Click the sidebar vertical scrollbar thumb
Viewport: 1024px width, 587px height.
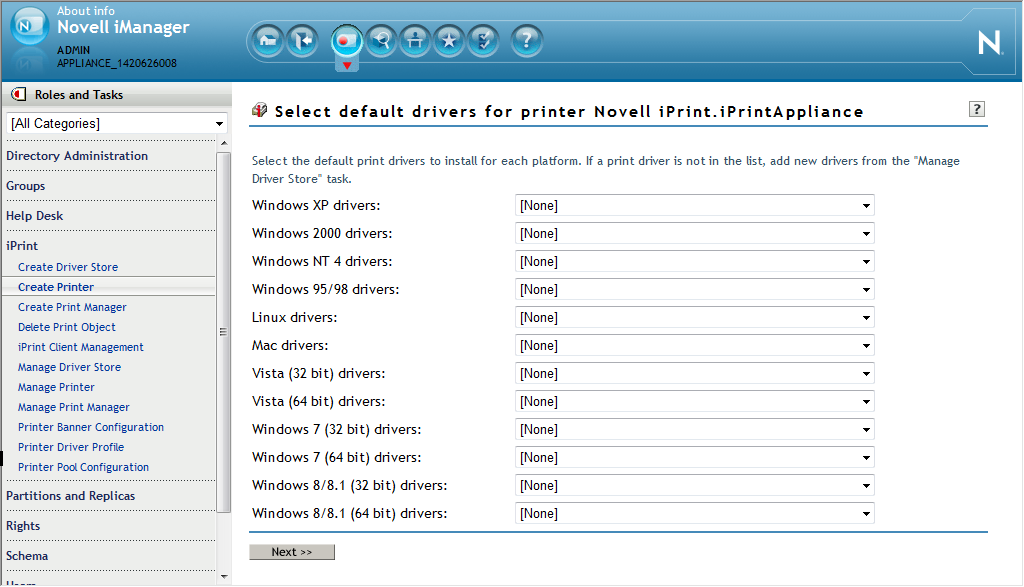(x=223, y=332)
